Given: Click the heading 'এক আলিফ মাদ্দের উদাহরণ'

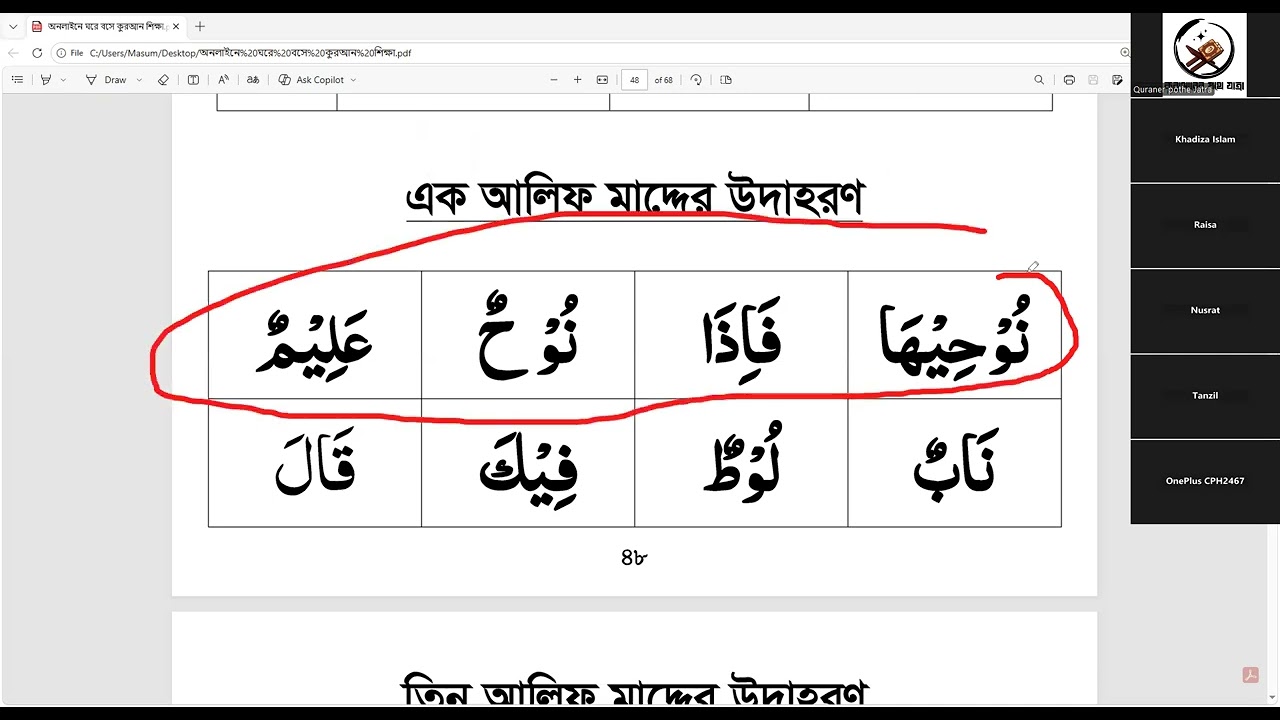Looking at the screenshot, I should tap(634, 197).
